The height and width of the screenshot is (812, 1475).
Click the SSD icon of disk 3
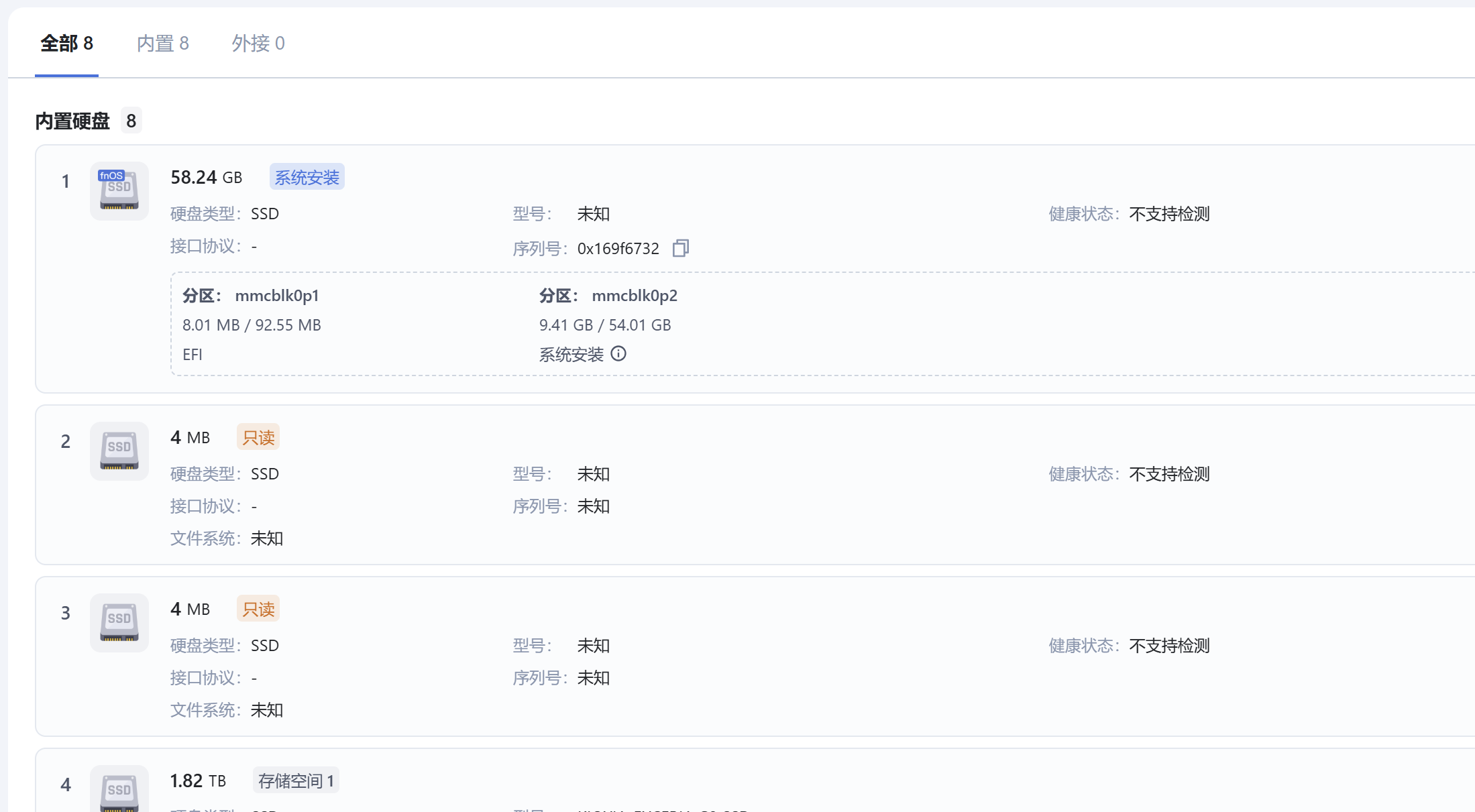(x=119, y=623)
